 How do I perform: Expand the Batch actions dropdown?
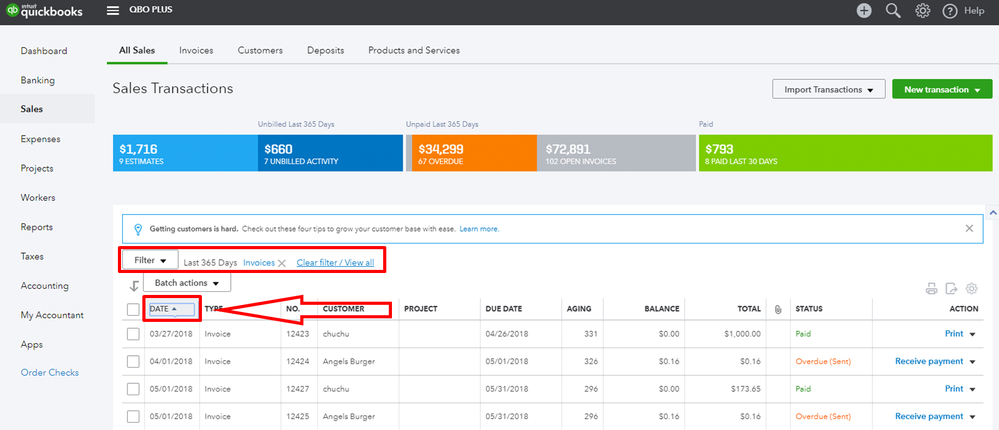click(x=187, y=284)
